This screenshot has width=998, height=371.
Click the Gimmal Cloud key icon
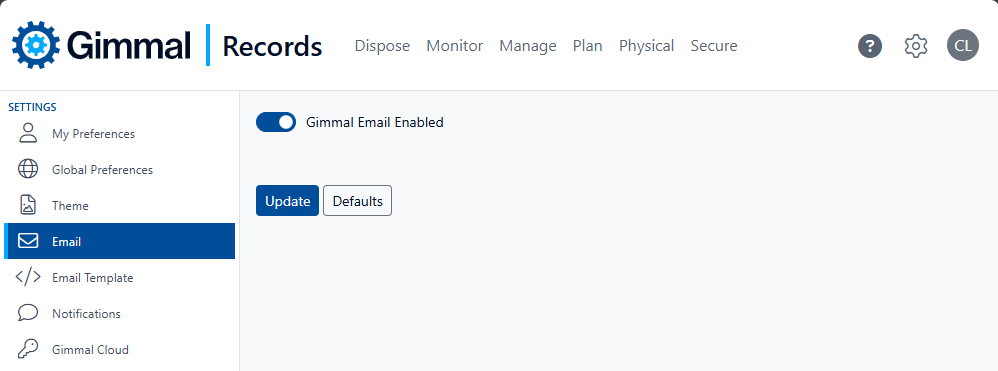click(28, 349)
